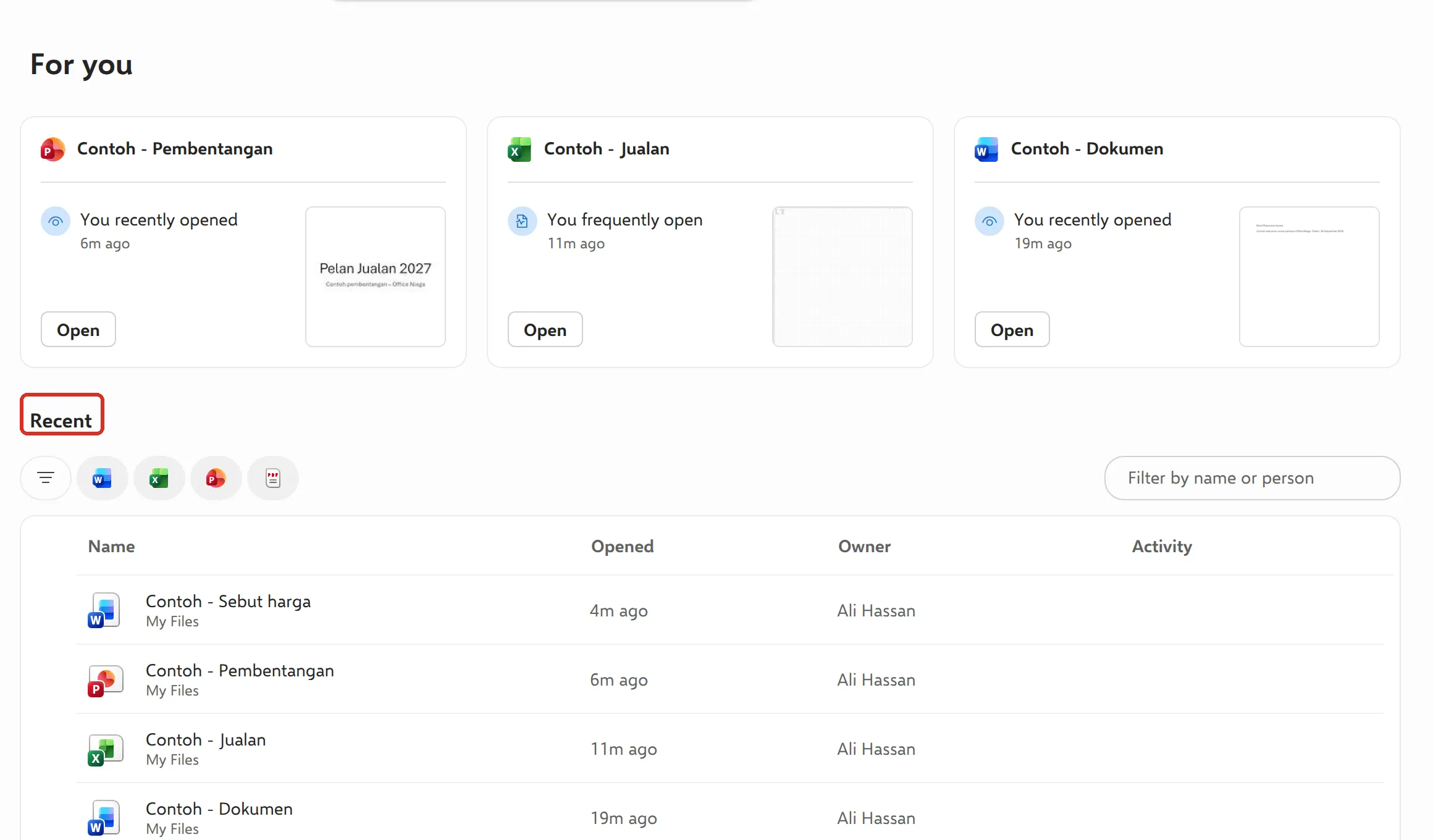Click the Word icon on Dokumen card
This screenshot has width=1433, height=840.
[x=986, y=149]
